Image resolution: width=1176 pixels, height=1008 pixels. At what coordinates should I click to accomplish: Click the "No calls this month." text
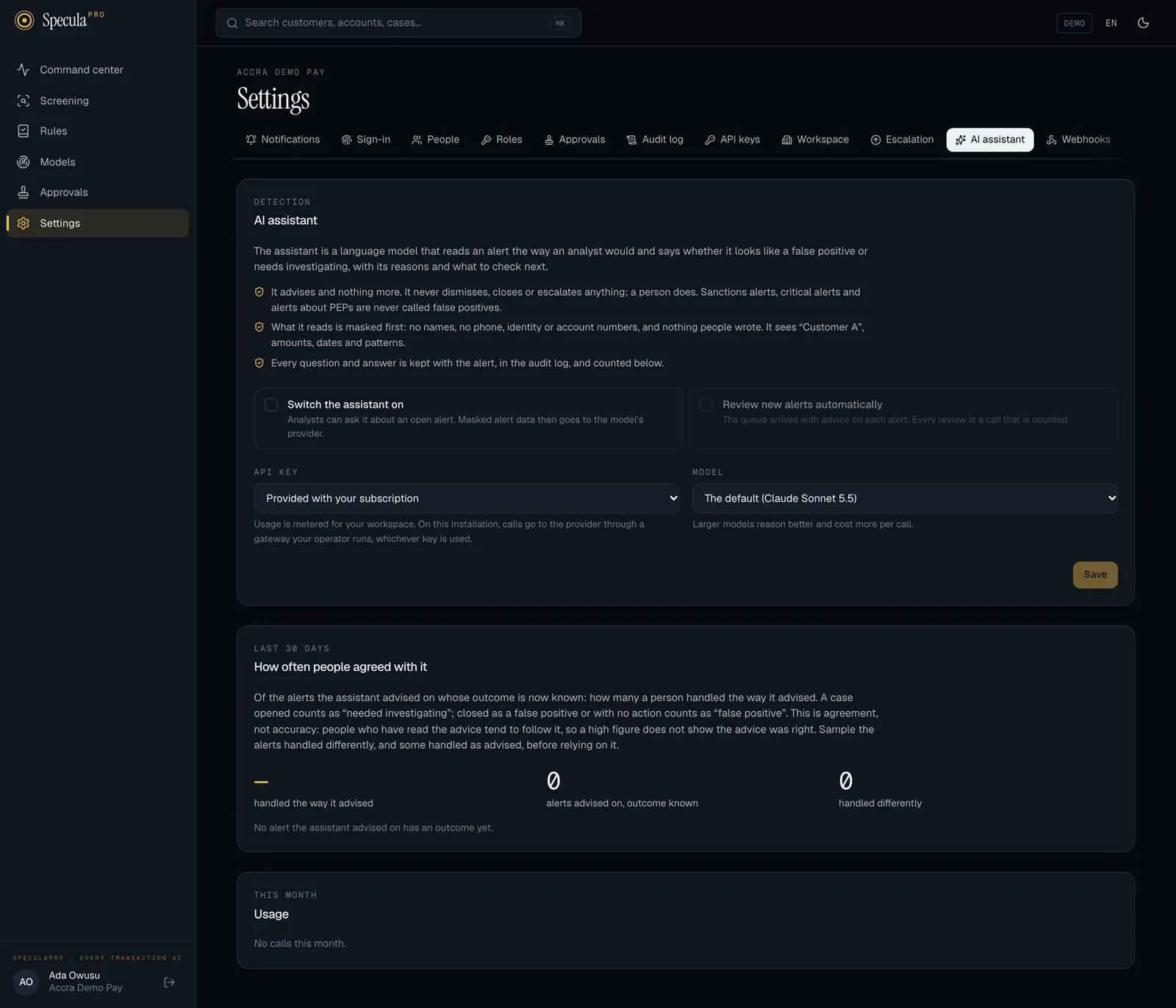[300, 943]
